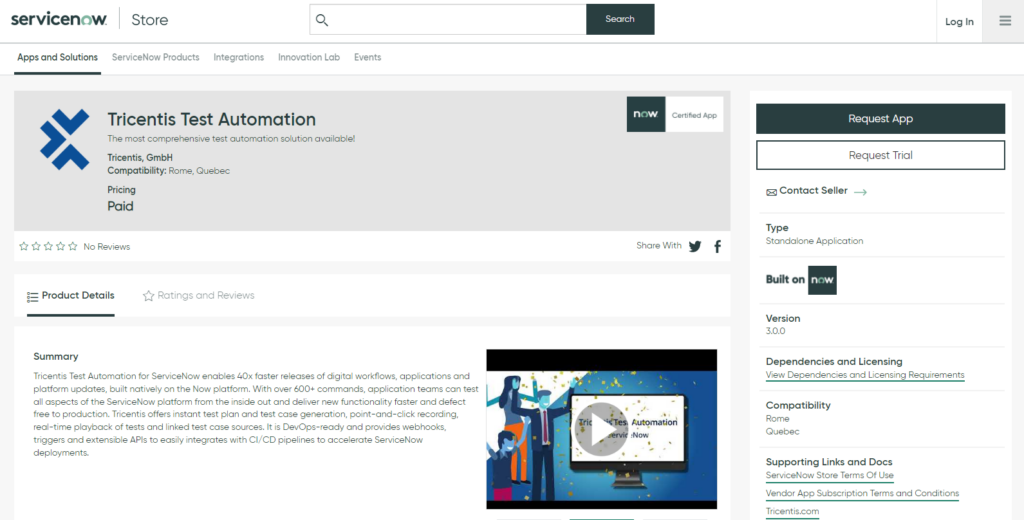Viewport: 1024px width, 520px height.
Task: Click the Request Trial button
Action: (880, 155)
